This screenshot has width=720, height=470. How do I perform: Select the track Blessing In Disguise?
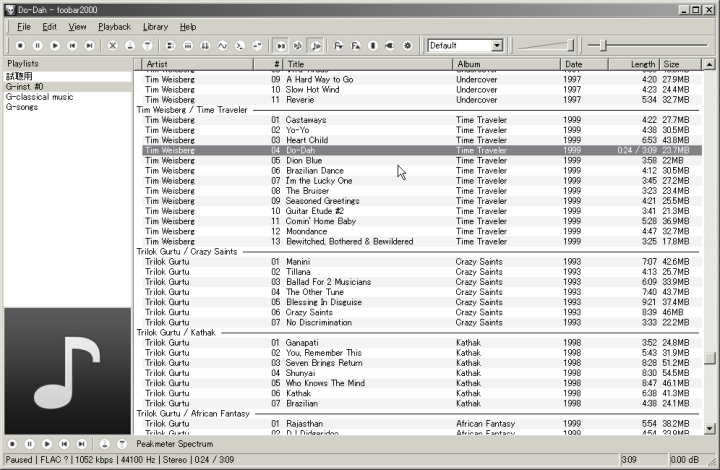click(x=422, y=302)
